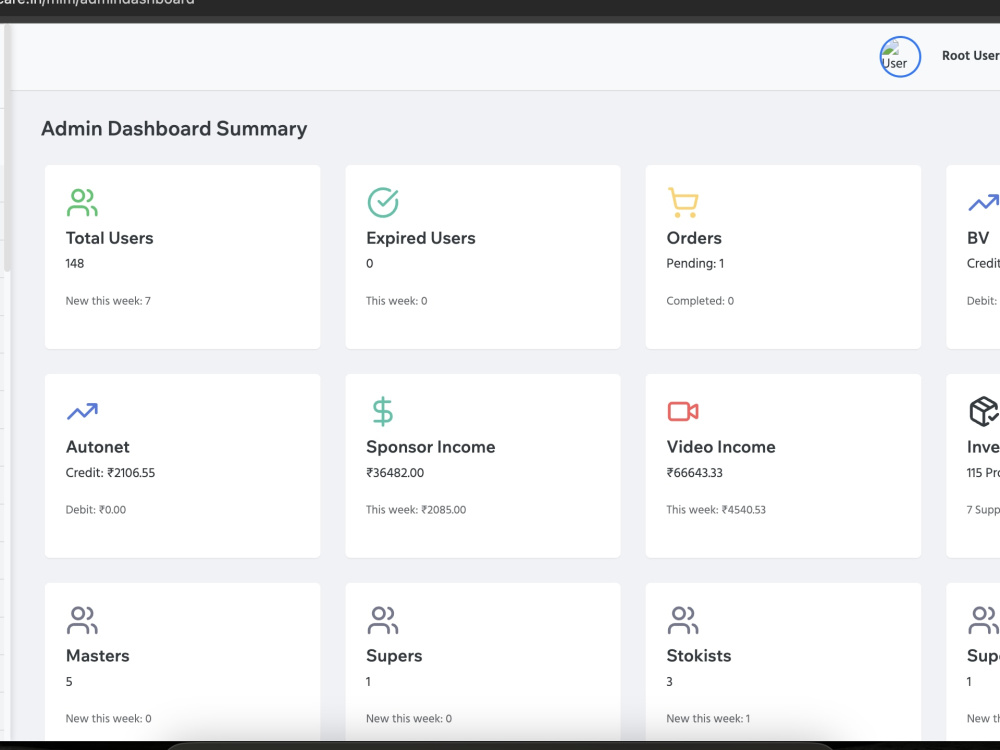Select the Total Users heading
Image resolution: width=1000 pixels, height=750 pixels.
[110, 238]
